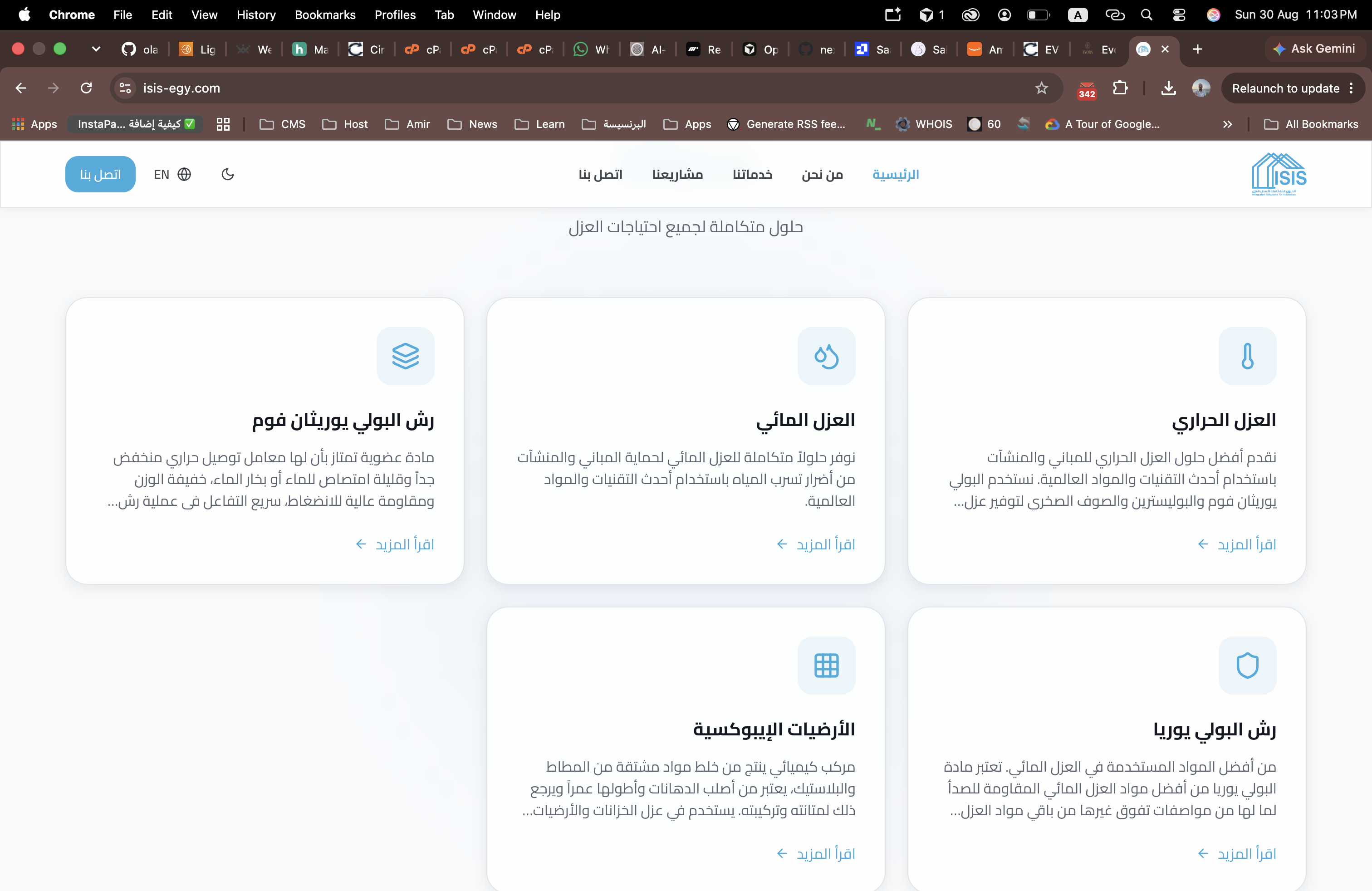The height and width of the screenshot is (891, 1372).
Task: Open Generate RSS fee... bookmark
Action: (x=786, y=124)
